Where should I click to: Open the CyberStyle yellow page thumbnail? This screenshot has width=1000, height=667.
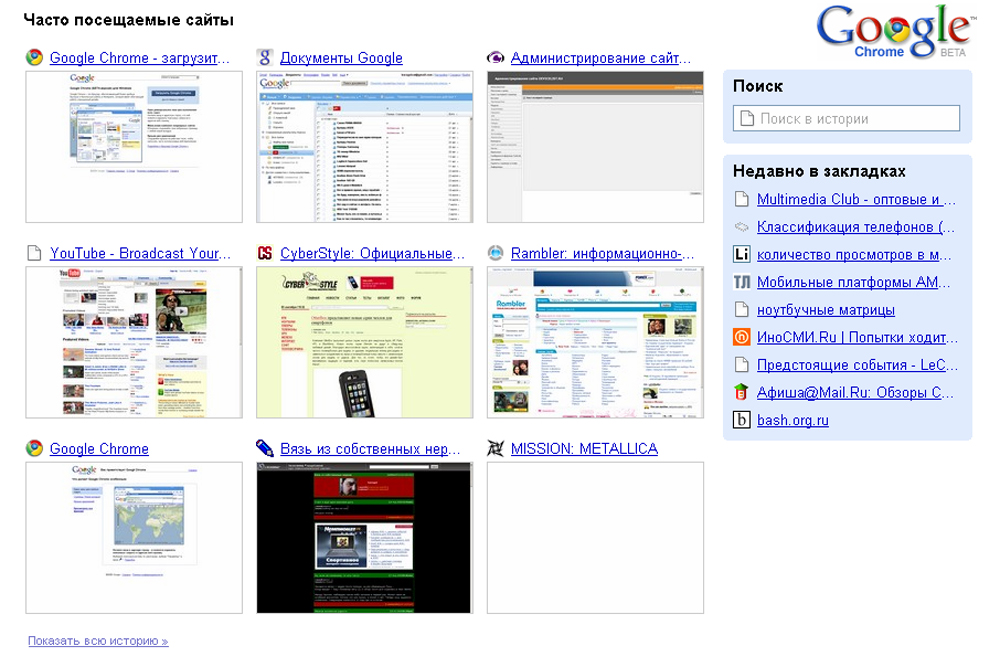click(365, 342)
